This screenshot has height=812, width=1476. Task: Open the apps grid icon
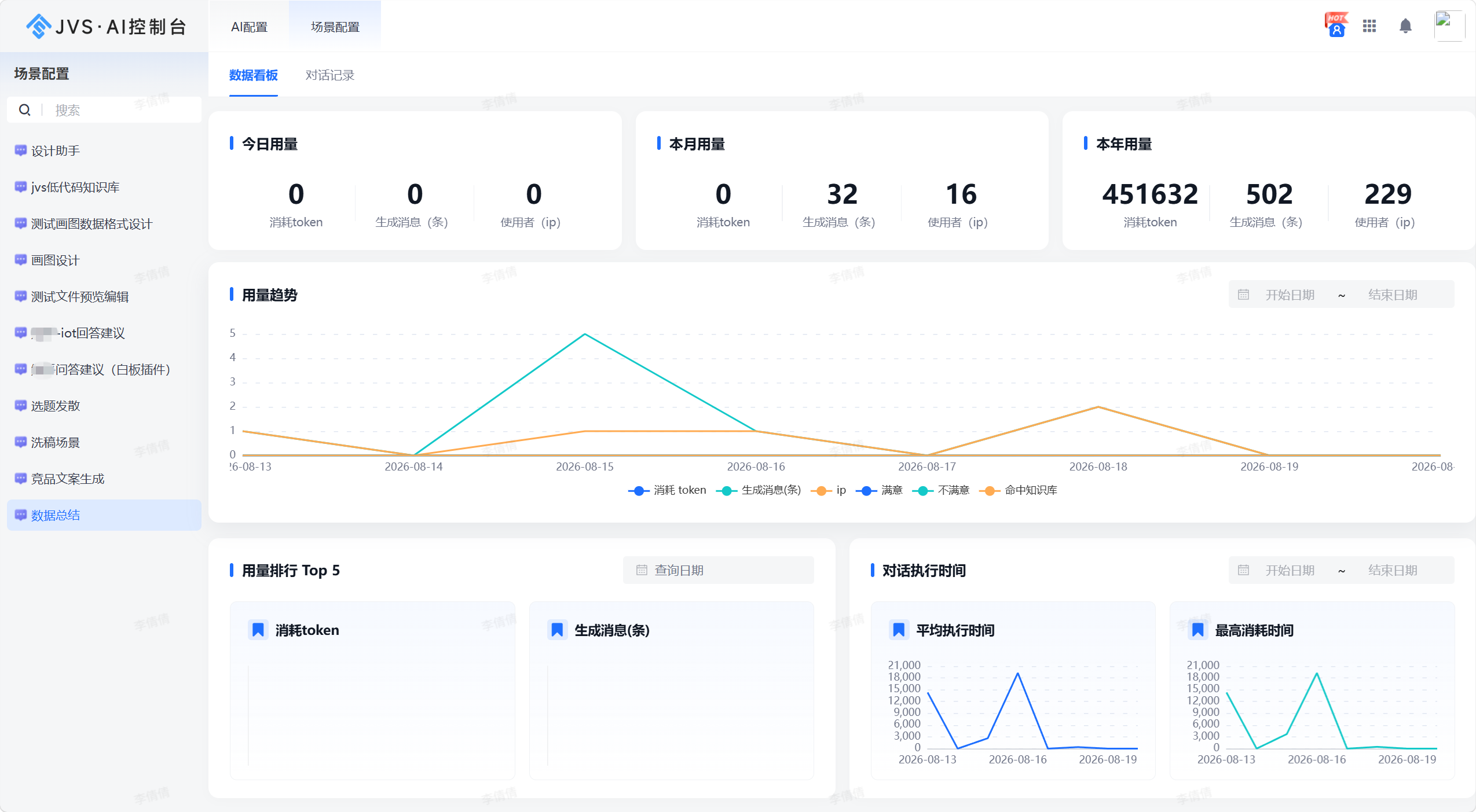1369,26
